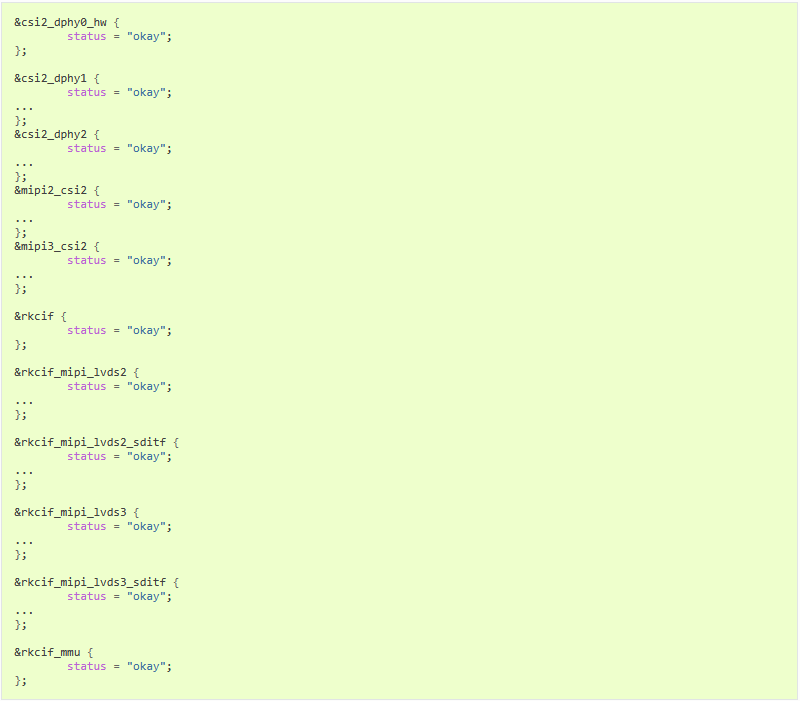The image size is (800, 701).
Task: Click "okay" value under &rkcif node
Action: [146, 331]
